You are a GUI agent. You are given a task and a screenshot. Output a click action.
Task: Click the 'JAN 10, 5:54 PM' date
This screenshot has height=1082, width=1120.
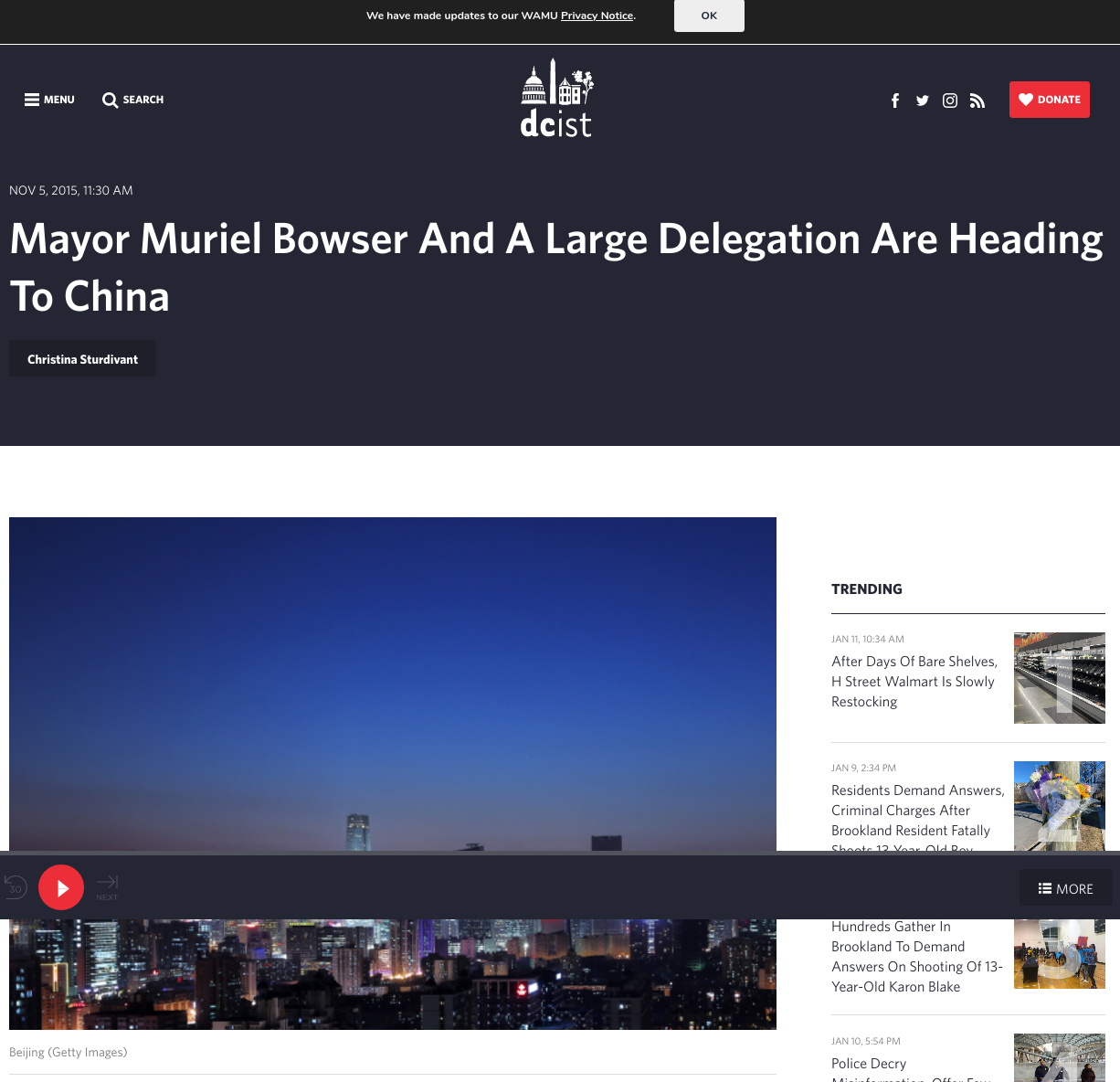pyautogui.click(x=866, y=1041)
